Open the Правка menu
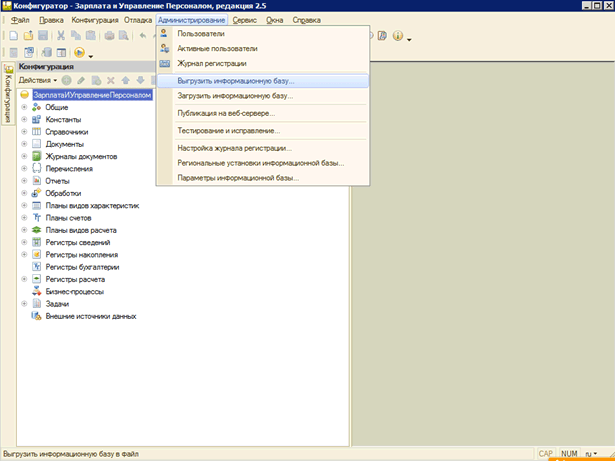This screenshot has width=615, height=461. click(51, 20)
